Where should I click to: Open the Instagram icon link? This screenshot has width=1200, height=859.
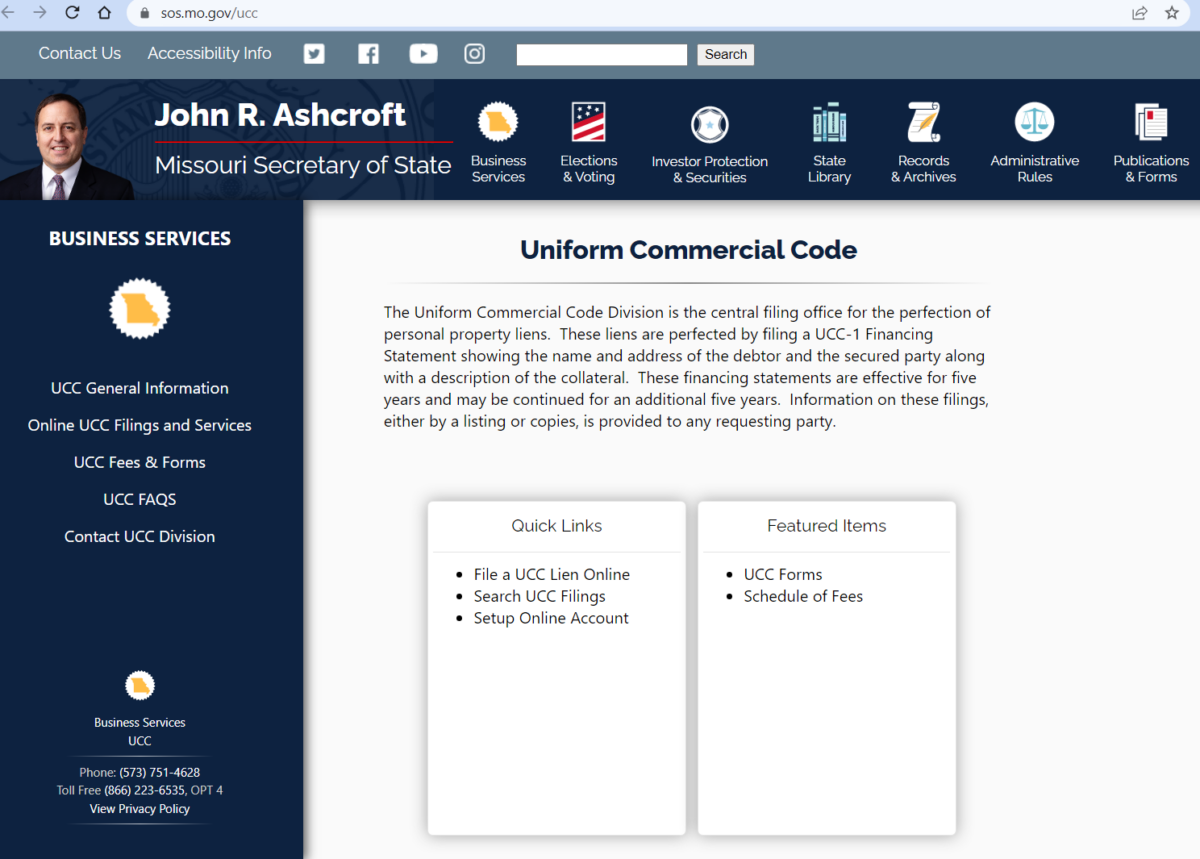pos(475,54)
